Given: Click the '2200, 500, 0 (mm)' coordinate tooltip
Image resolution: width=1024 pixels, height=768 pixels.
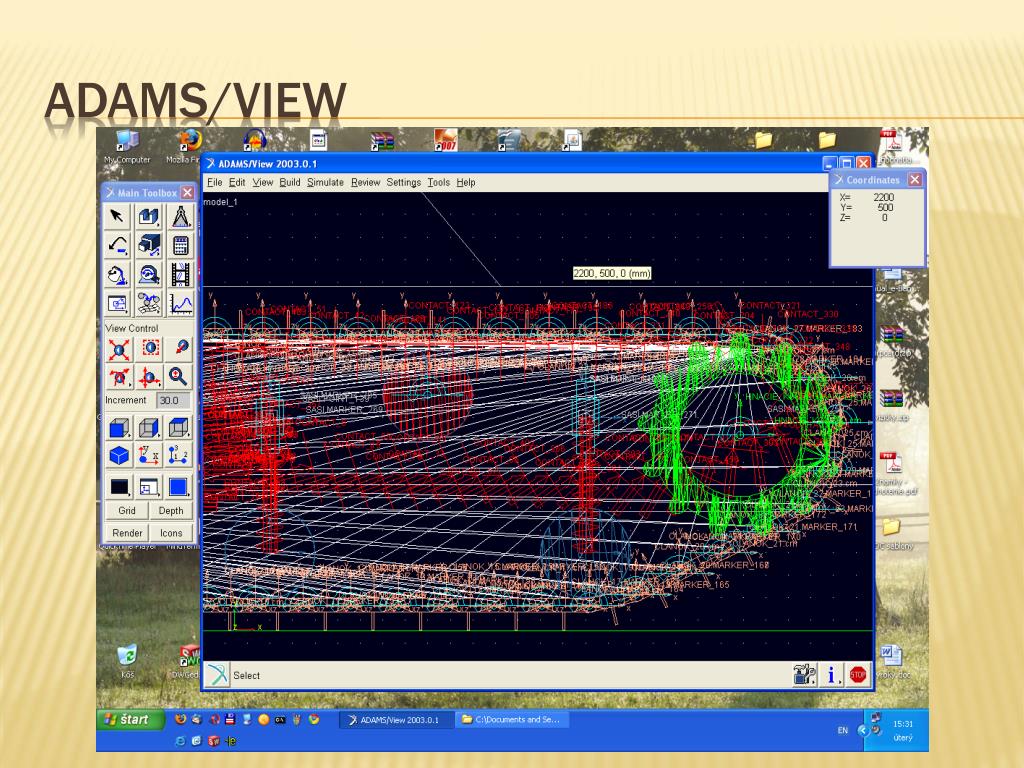Looking at the screenshot, I should click(x=612, y=273).
